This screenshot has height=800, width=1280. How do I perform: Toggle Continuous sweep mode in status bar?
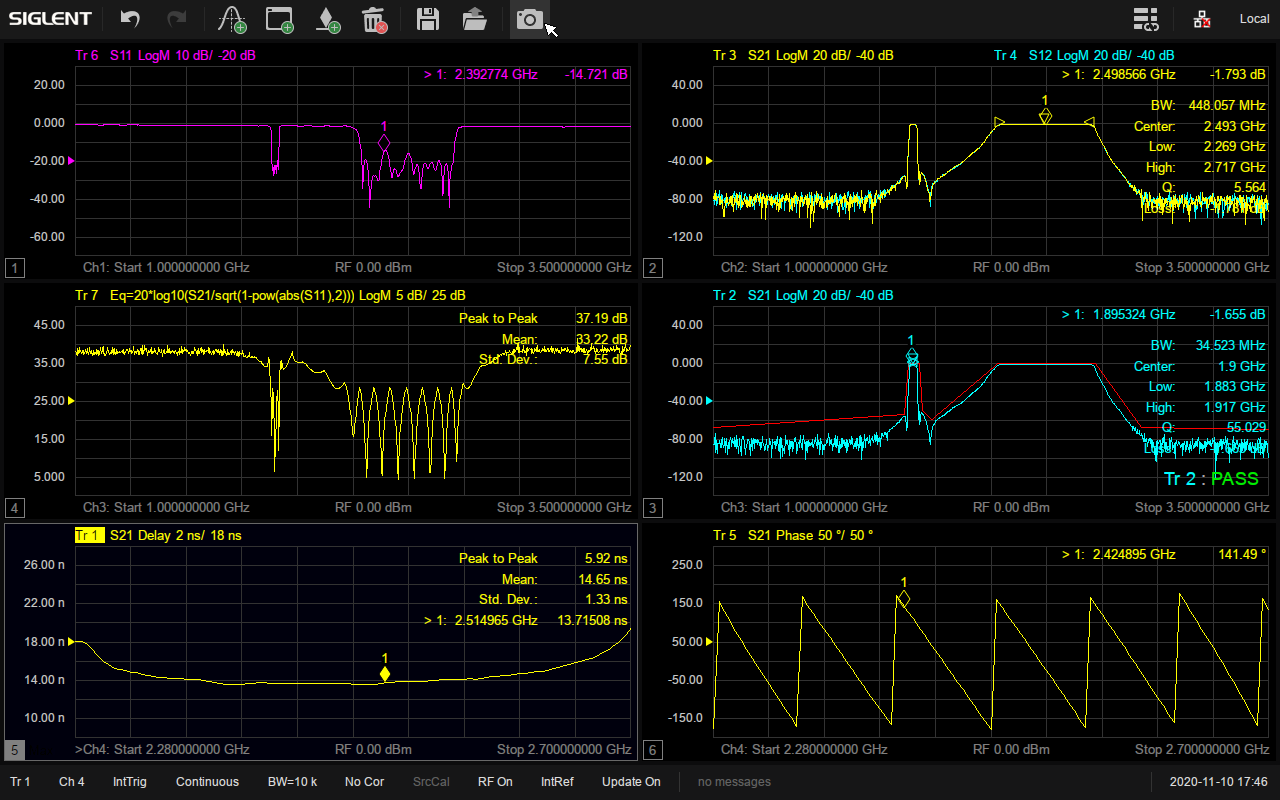click(x=207, y=782)
